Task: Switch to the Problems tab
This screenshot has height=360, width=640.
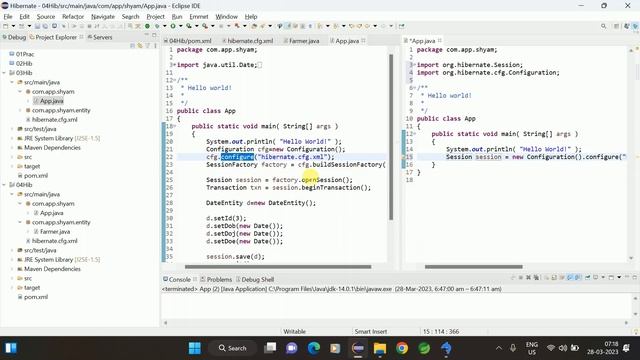Action: [216, 280]
